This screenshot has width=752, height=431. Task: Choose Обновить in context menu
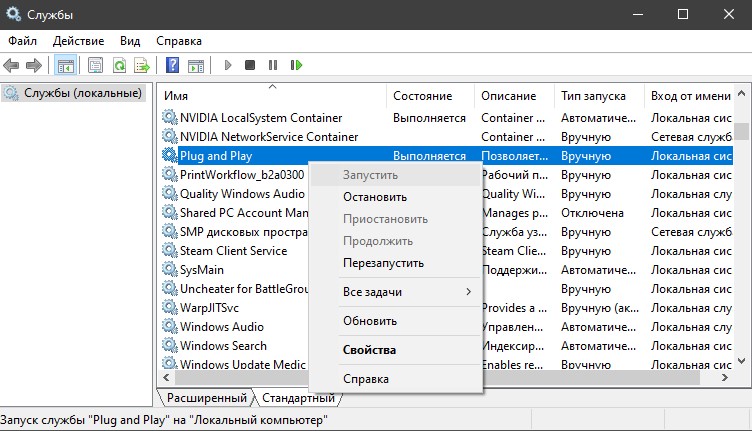click(395, 321)
